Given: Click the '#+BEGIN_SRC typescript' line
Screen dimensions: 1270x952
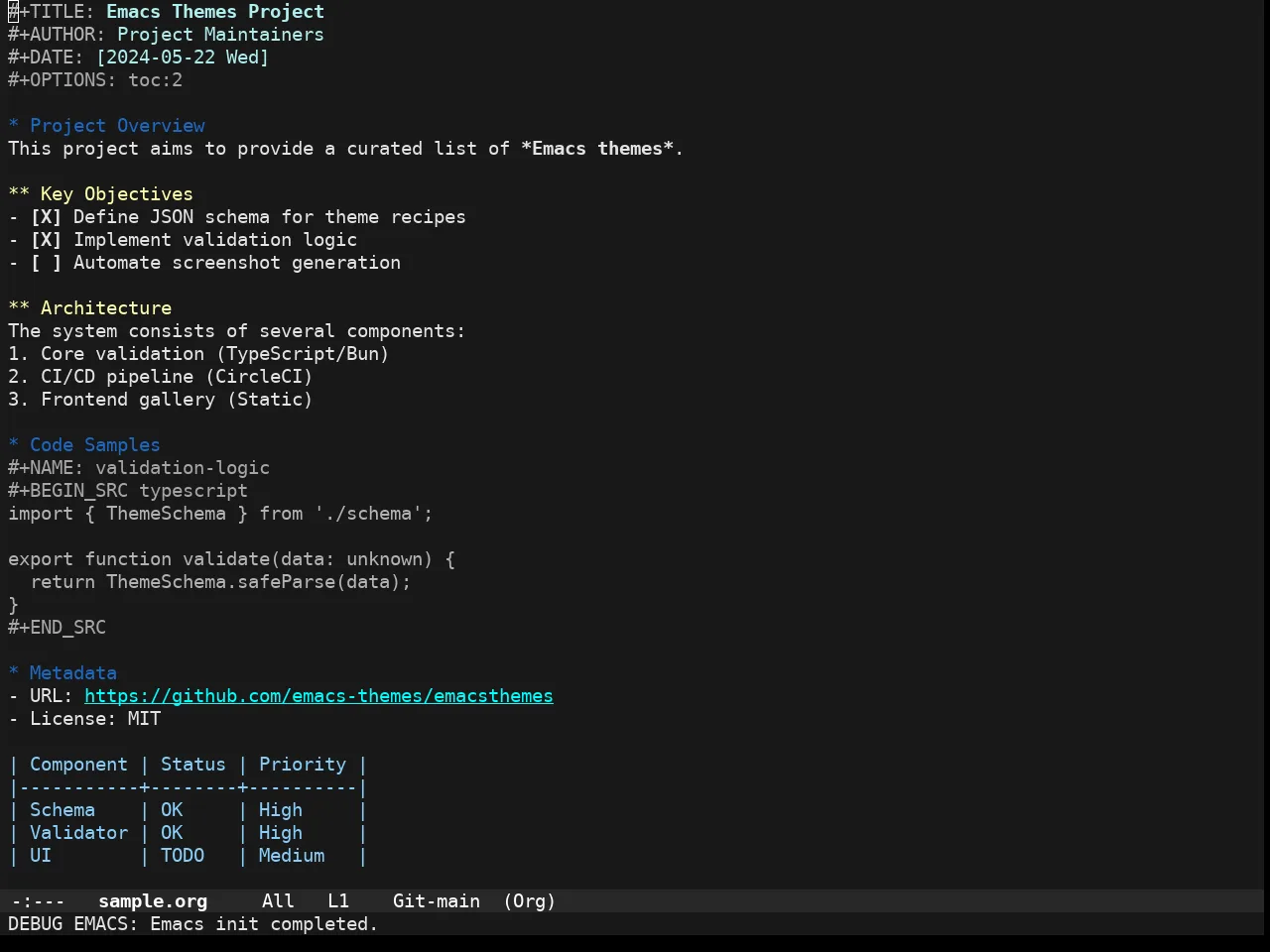Looking at the screenshot, I should click(x=128, y=491).
